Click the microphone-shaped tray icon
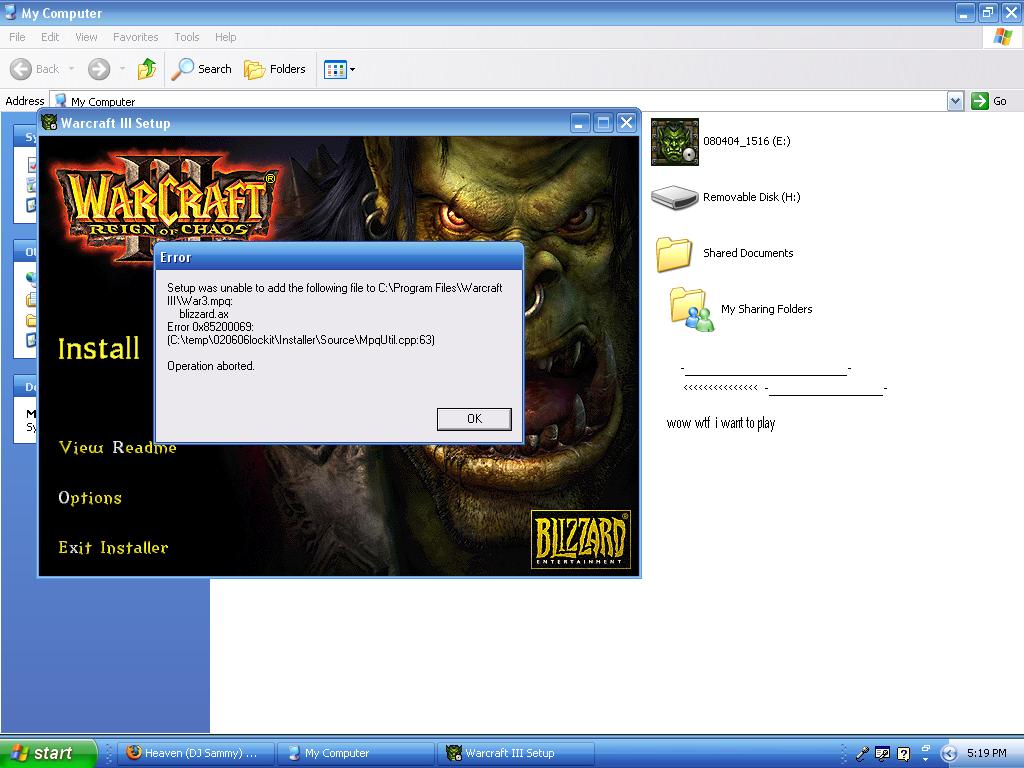 [862, 754]
